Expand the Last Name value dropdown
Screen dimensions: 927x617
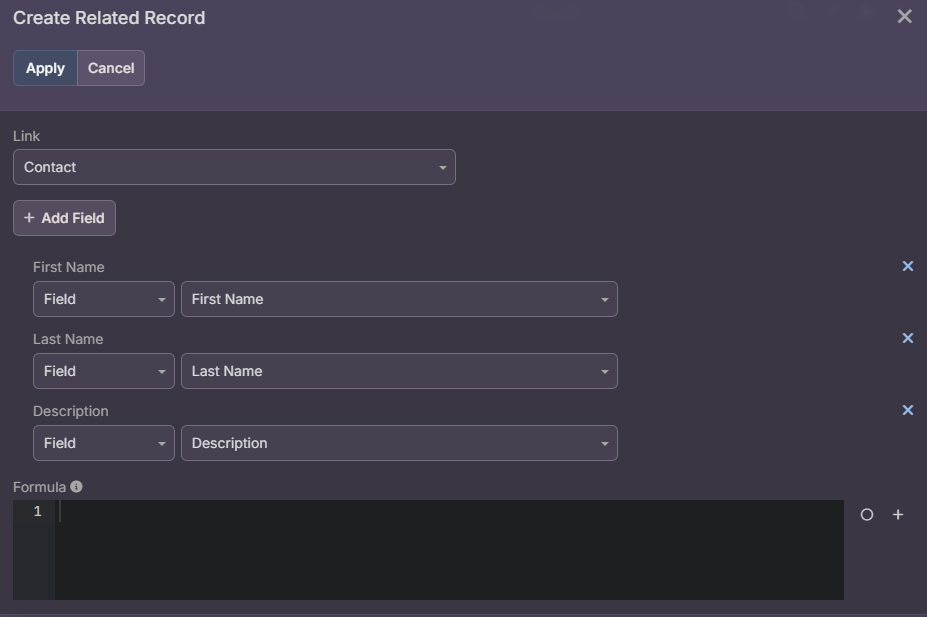coord(399,371)
